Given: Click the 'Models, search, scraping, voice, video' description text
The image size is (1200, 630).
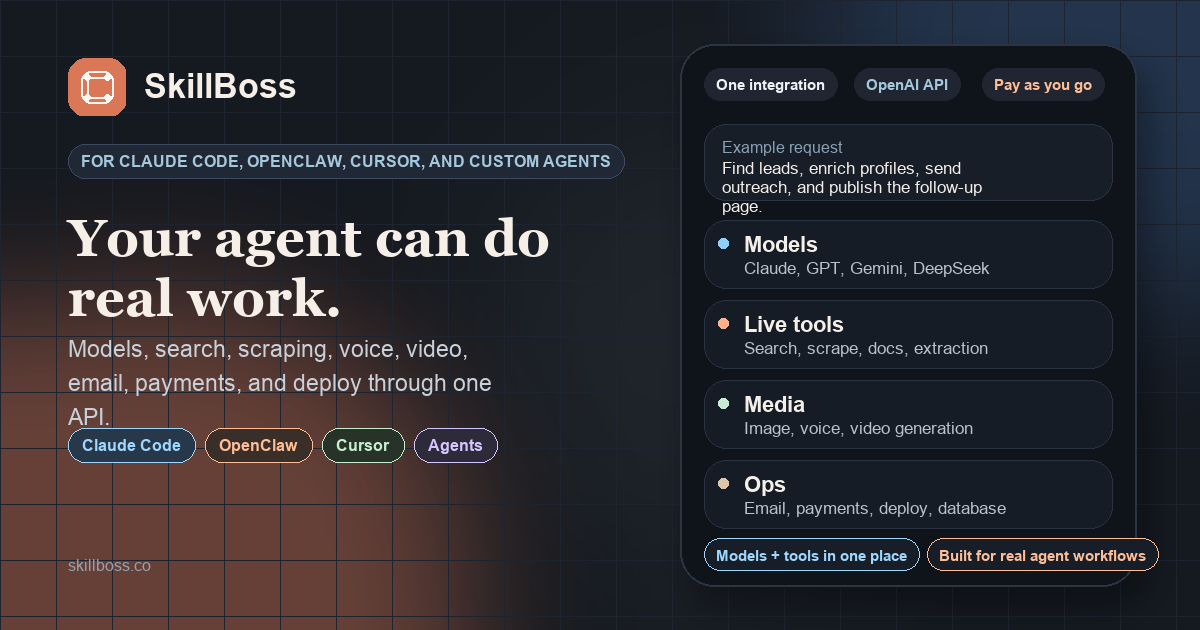Looking at the screenshot, I should coord(280,383).
